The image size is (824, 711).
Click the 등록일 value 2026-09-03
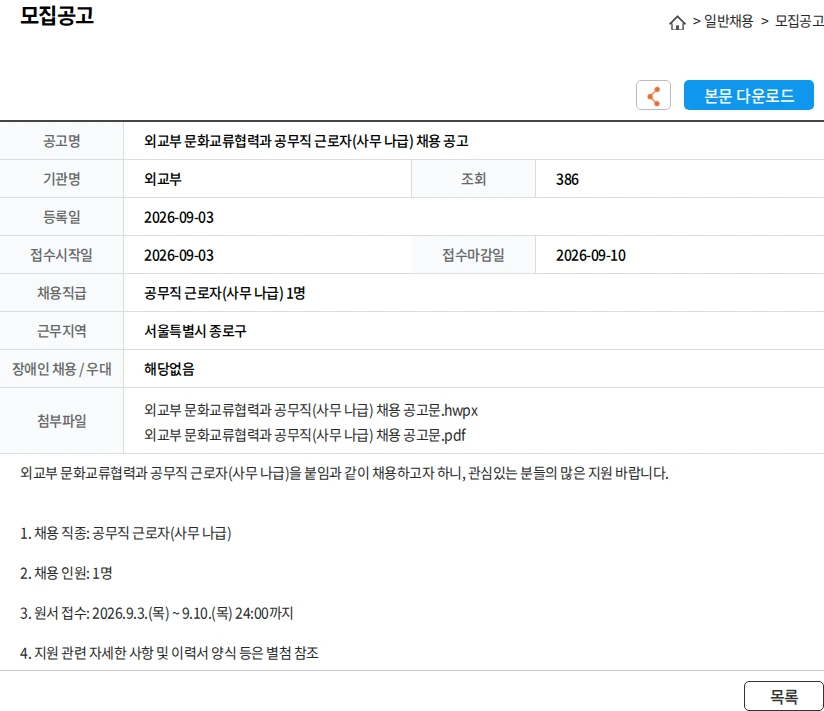pyautogui.click(x=179, y=218)
